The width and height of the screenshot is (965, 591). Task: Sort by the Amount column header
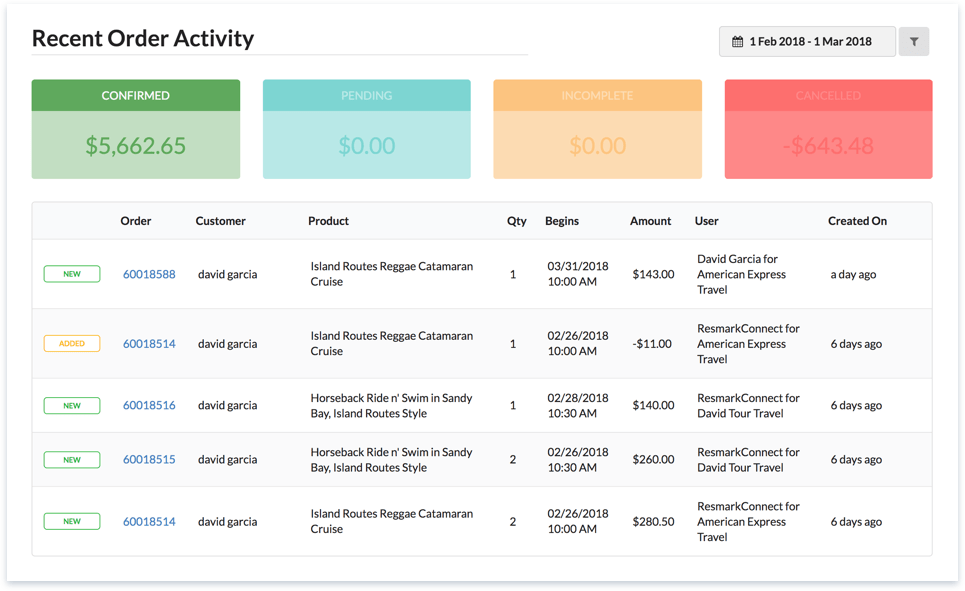(650, 221)
